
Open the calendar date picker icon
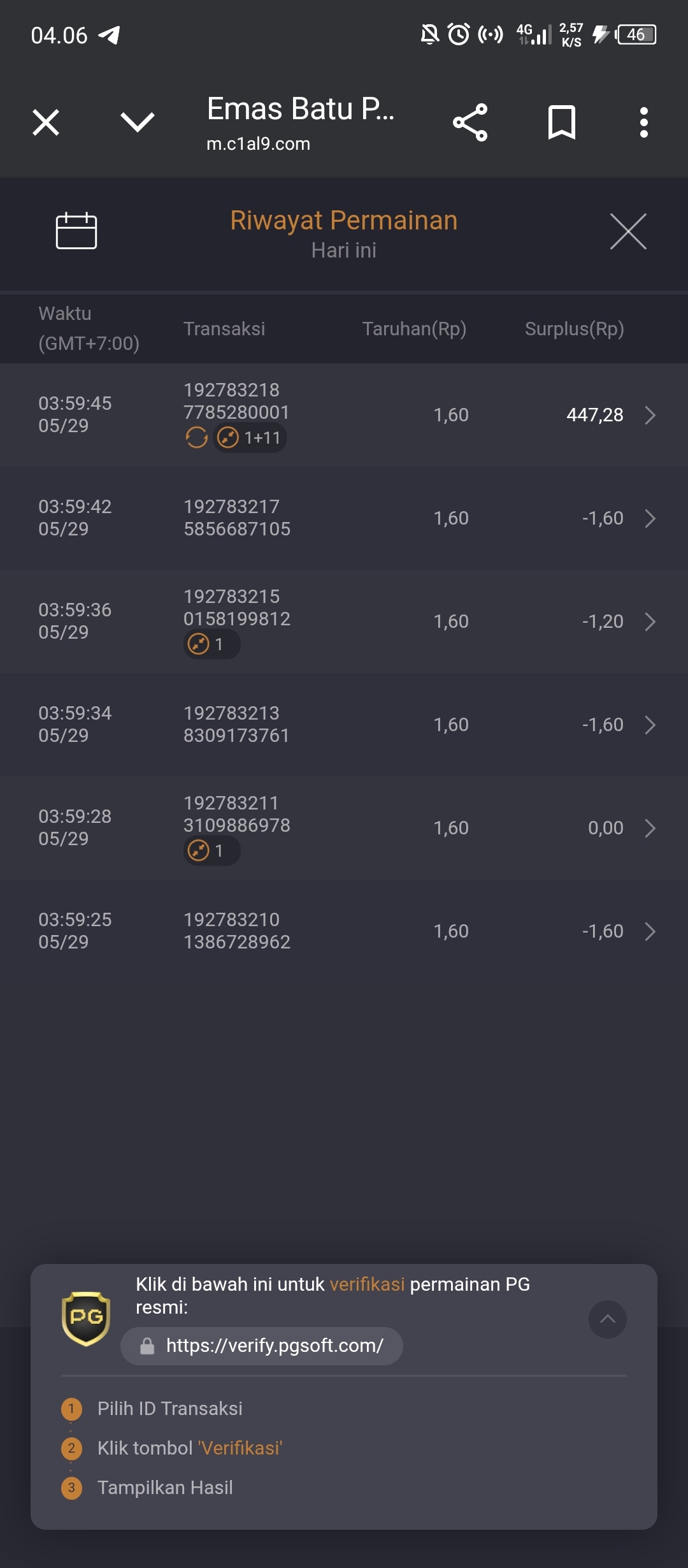[x=76, y=231]
